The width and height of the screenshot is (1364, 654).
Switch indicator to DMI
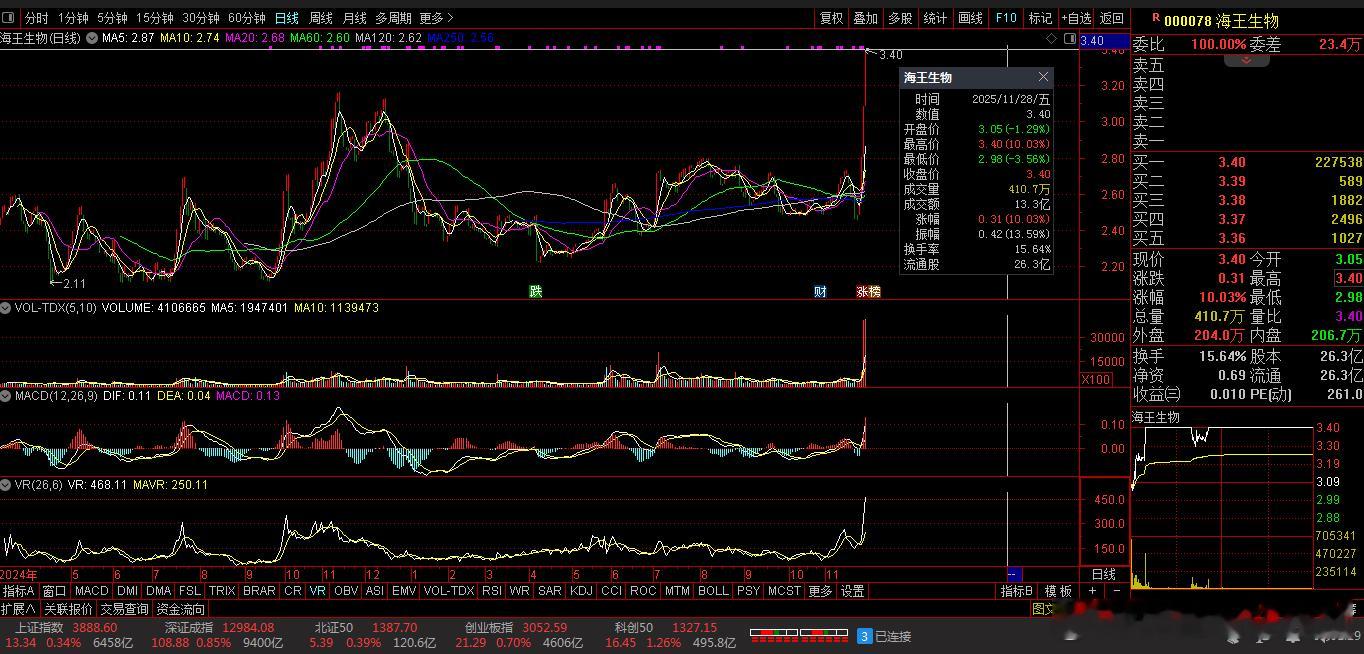pos(127,591)
